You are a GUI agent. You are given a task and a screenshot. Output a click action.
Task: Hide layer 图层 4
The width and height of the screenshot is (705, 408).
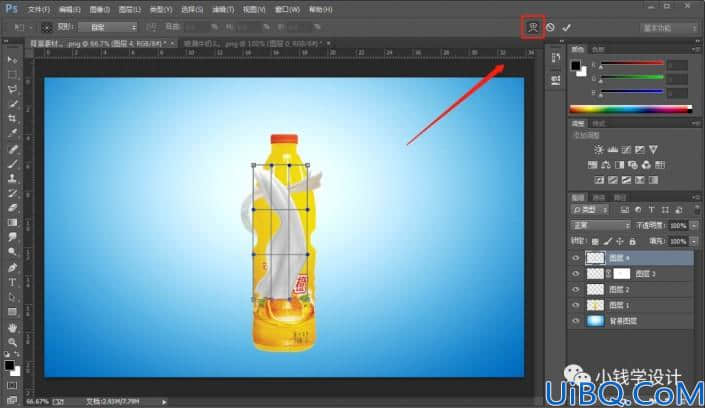(x=576, y=258)
